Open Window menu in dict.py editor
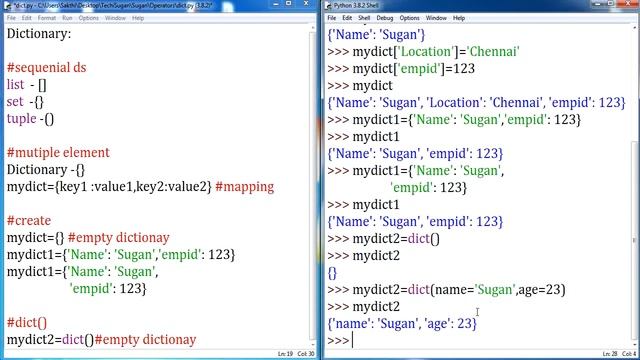The height and width of the screenshot is (360, 640). pyautogui.click(x=115, y=18)
